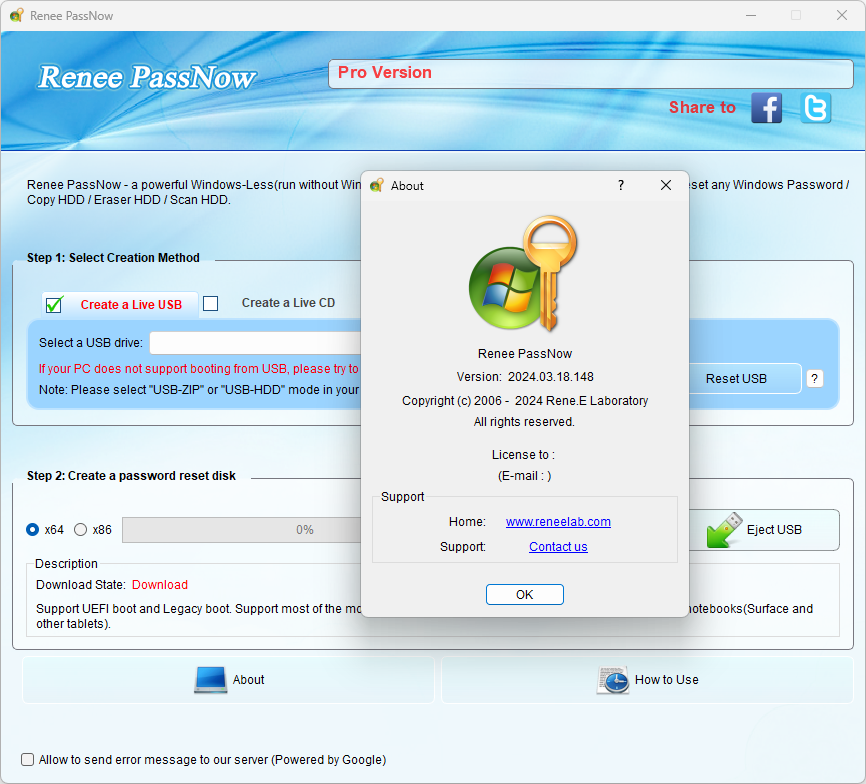Click the 'License to :' text
This screenshot has height=784, width=866.
(523, 455)
